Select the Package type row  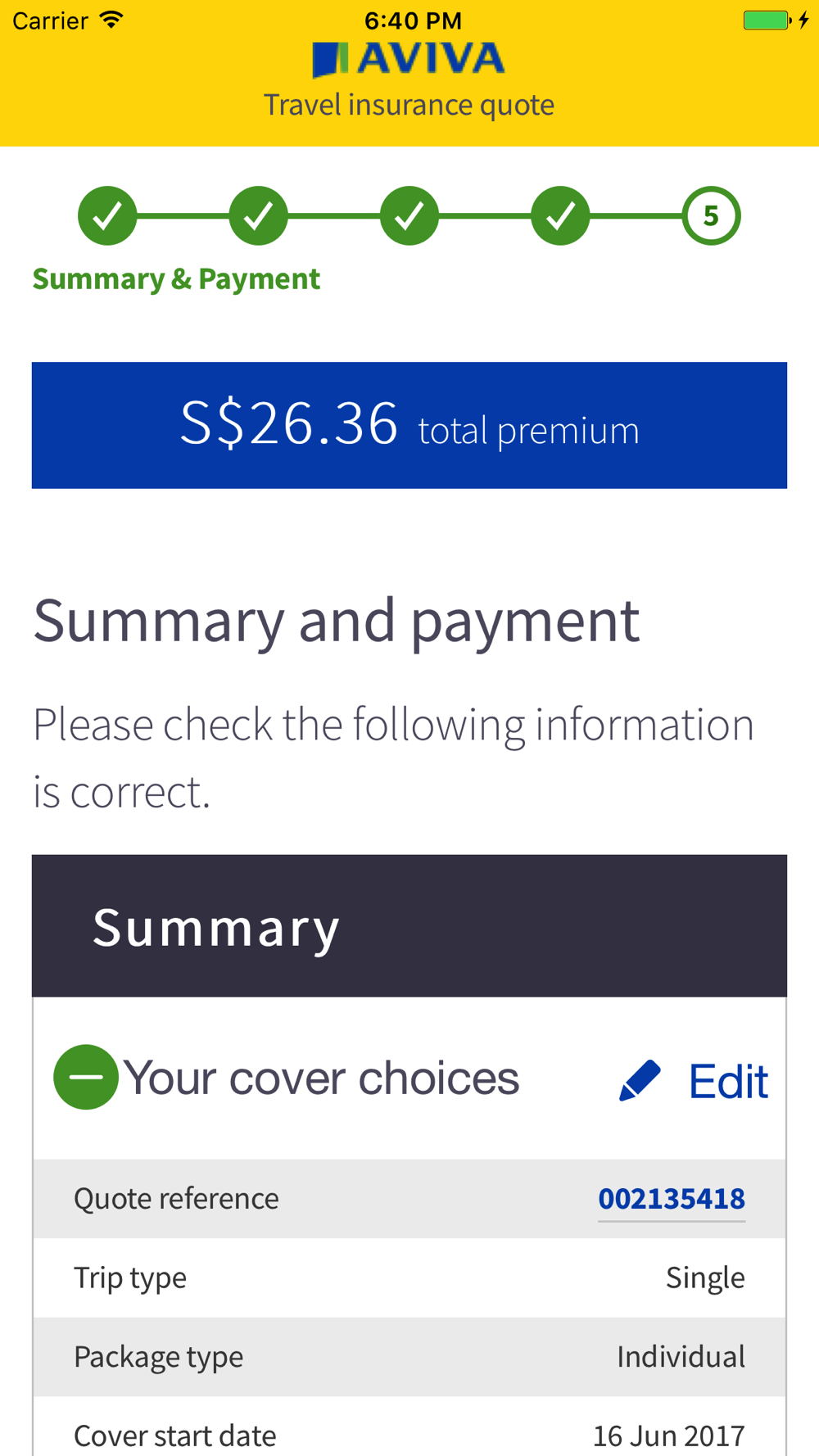(x=409, y=1357)
